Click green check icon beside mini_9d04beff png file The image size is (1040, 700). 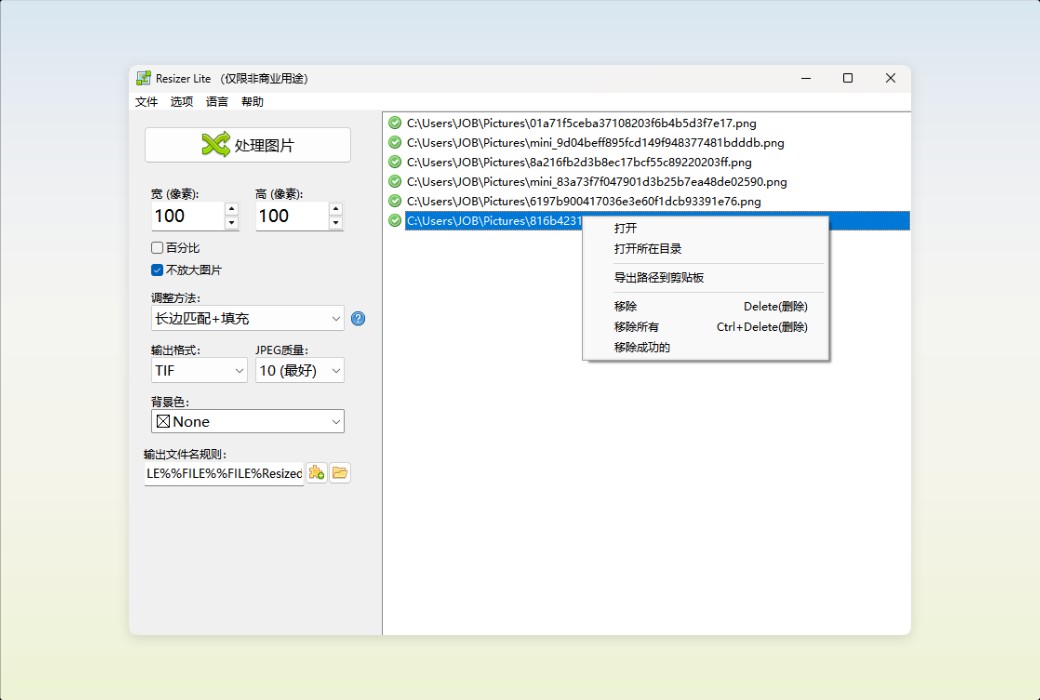(394, 142)
